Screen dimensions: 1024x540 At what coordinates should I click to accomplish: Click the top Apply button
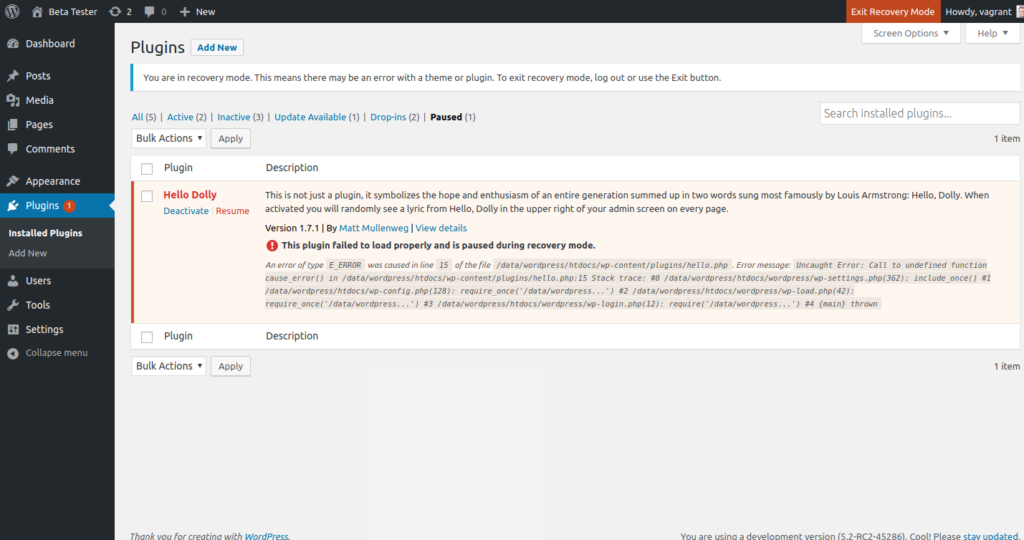(231, 138)
